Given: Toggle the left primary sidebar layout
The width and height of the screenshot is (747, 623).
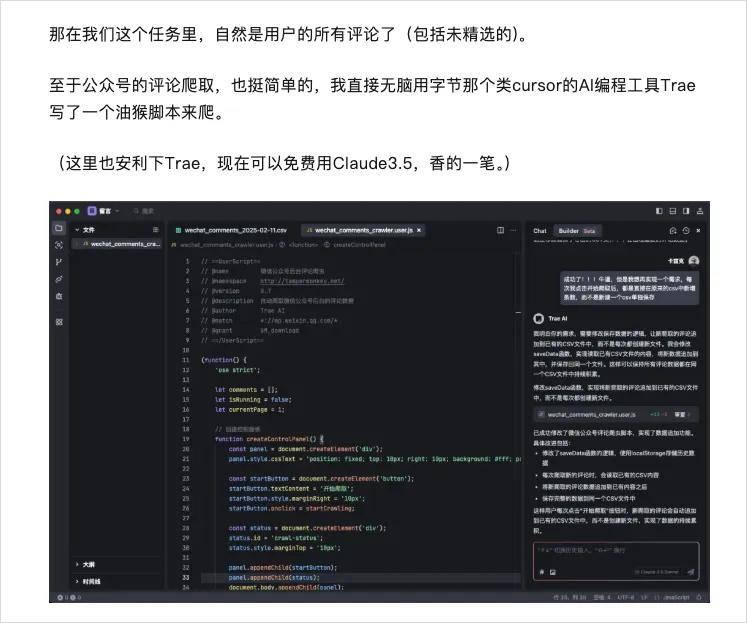Looking at the screenshot, I should (659, 211).
